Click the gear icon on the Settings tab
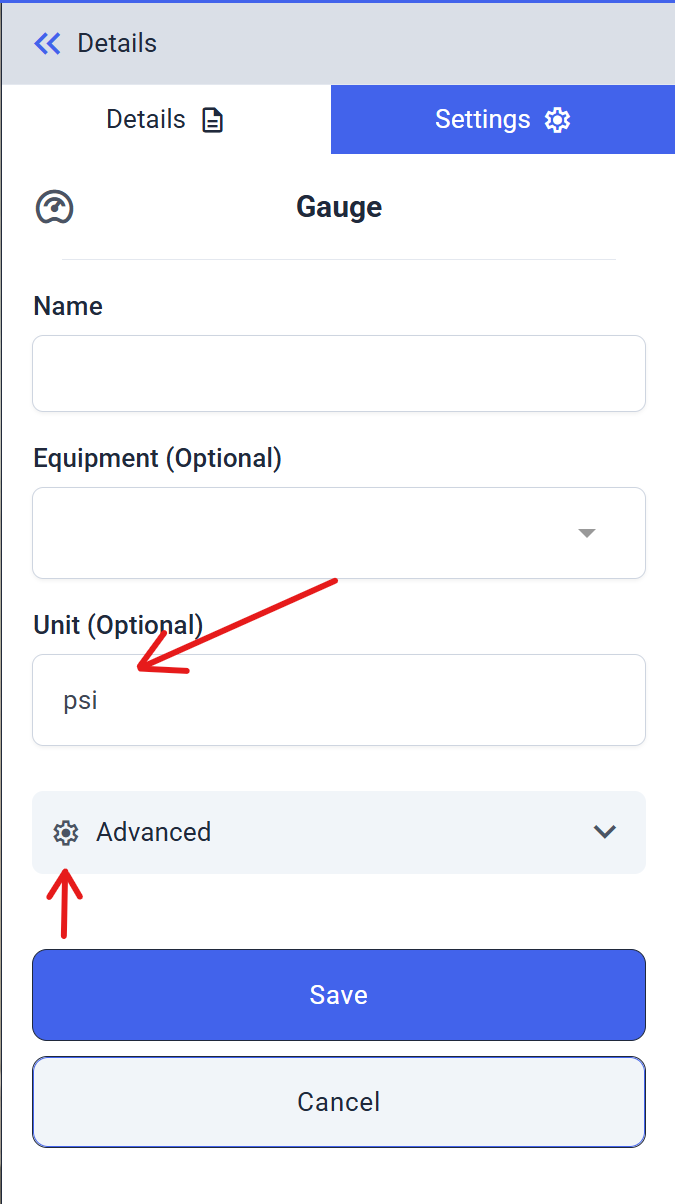Screen dimensions: 675x1204 [557, 119]
